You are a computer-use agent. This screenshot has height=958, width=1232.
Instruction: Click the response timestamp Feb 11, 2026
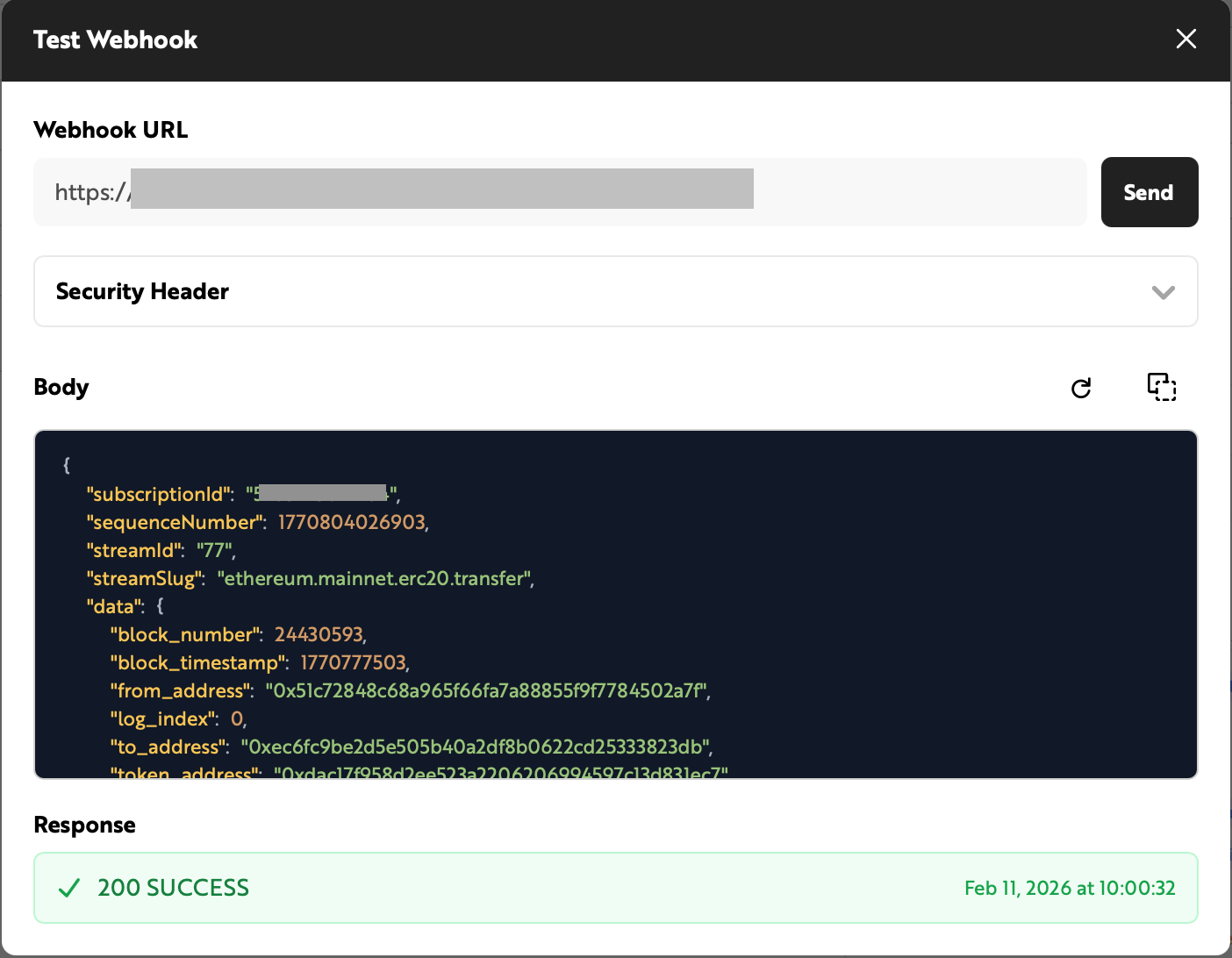1069,888
